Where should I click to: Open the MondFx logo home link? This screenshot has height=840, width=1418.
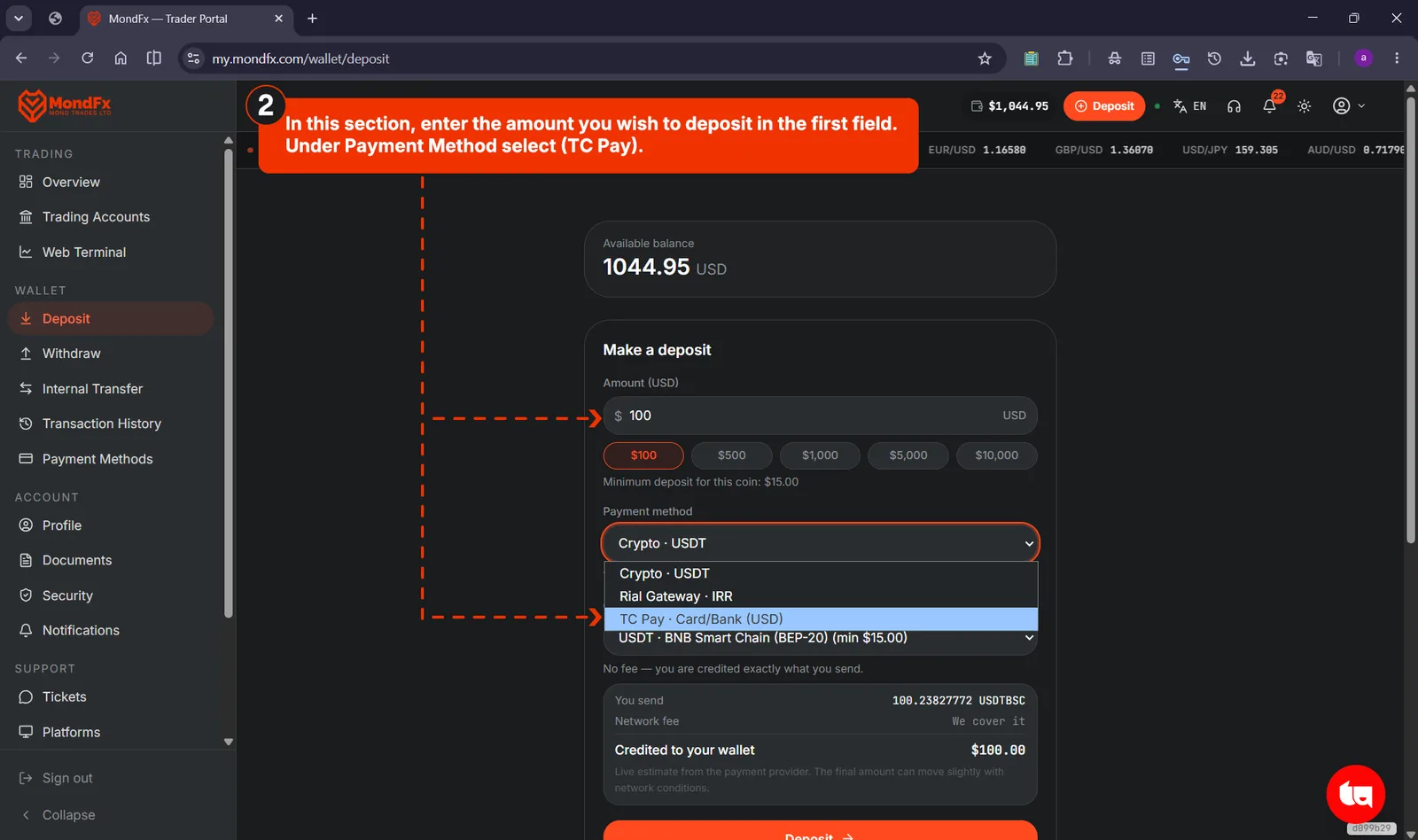coord(65,105)
